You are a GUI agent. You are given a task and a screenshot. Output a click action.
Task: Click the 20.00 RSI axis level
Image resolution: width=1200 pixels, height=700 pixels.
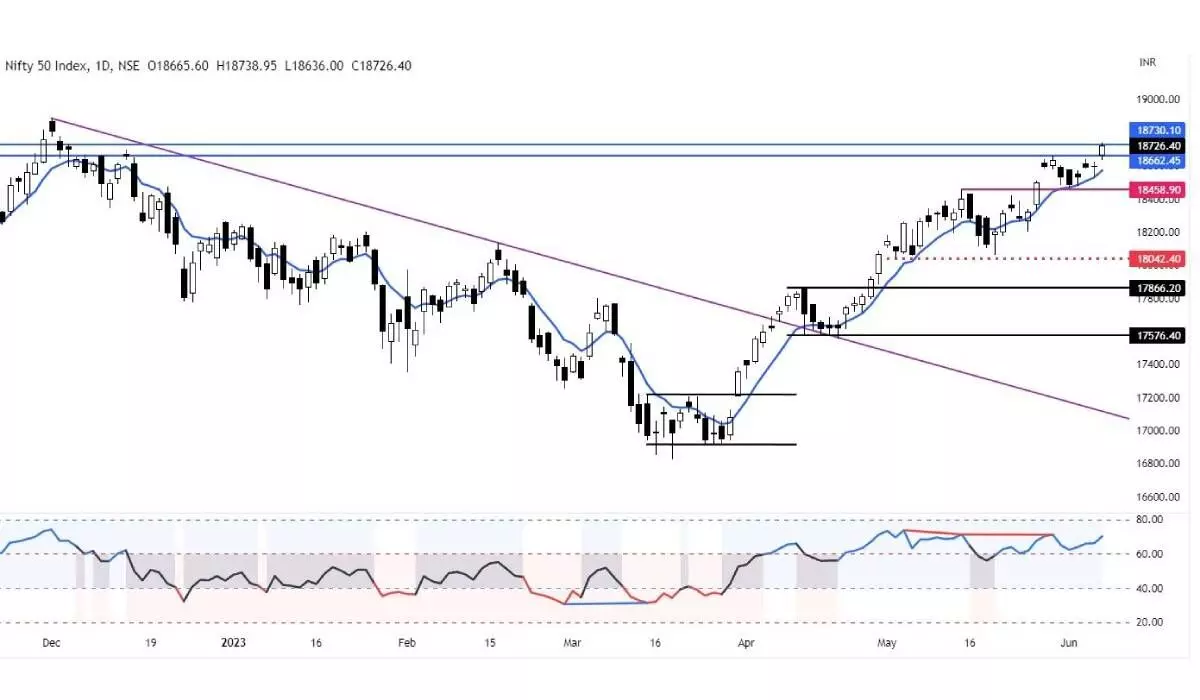(1150, 622)
